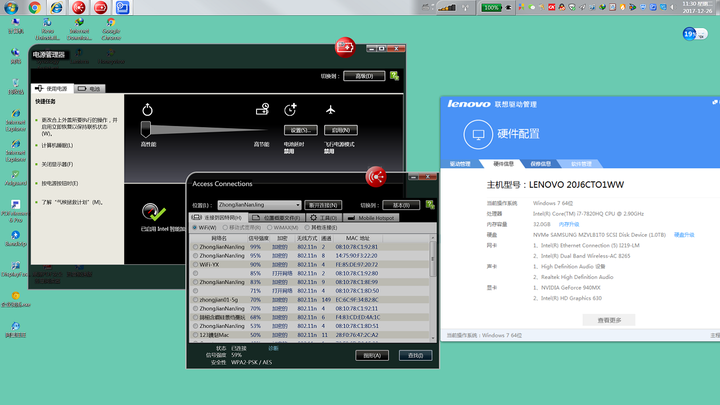Click the airplane power mode icon

pos(331,110)
